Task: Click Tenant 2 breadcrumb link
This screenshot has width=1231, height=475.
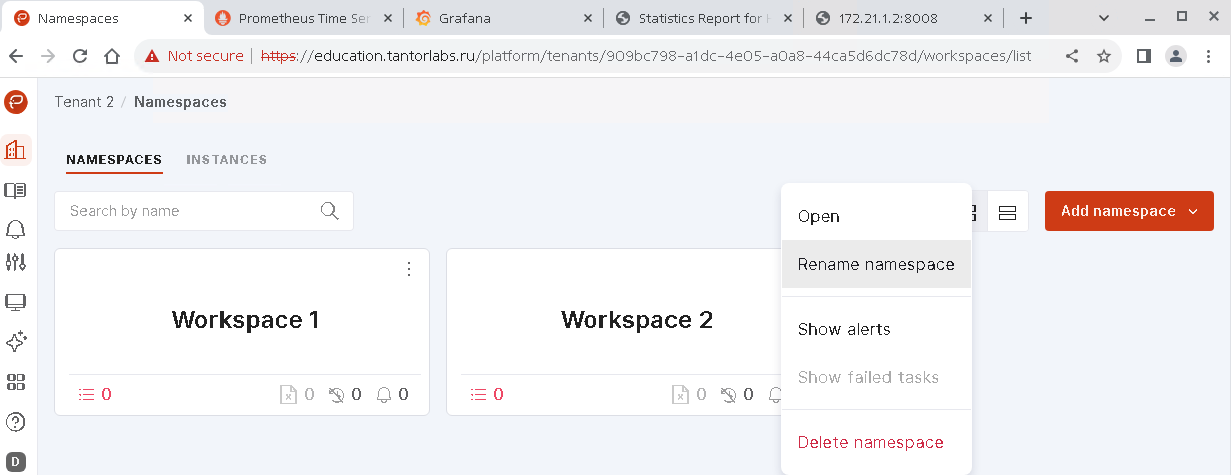Action: (x=84, y=102)
